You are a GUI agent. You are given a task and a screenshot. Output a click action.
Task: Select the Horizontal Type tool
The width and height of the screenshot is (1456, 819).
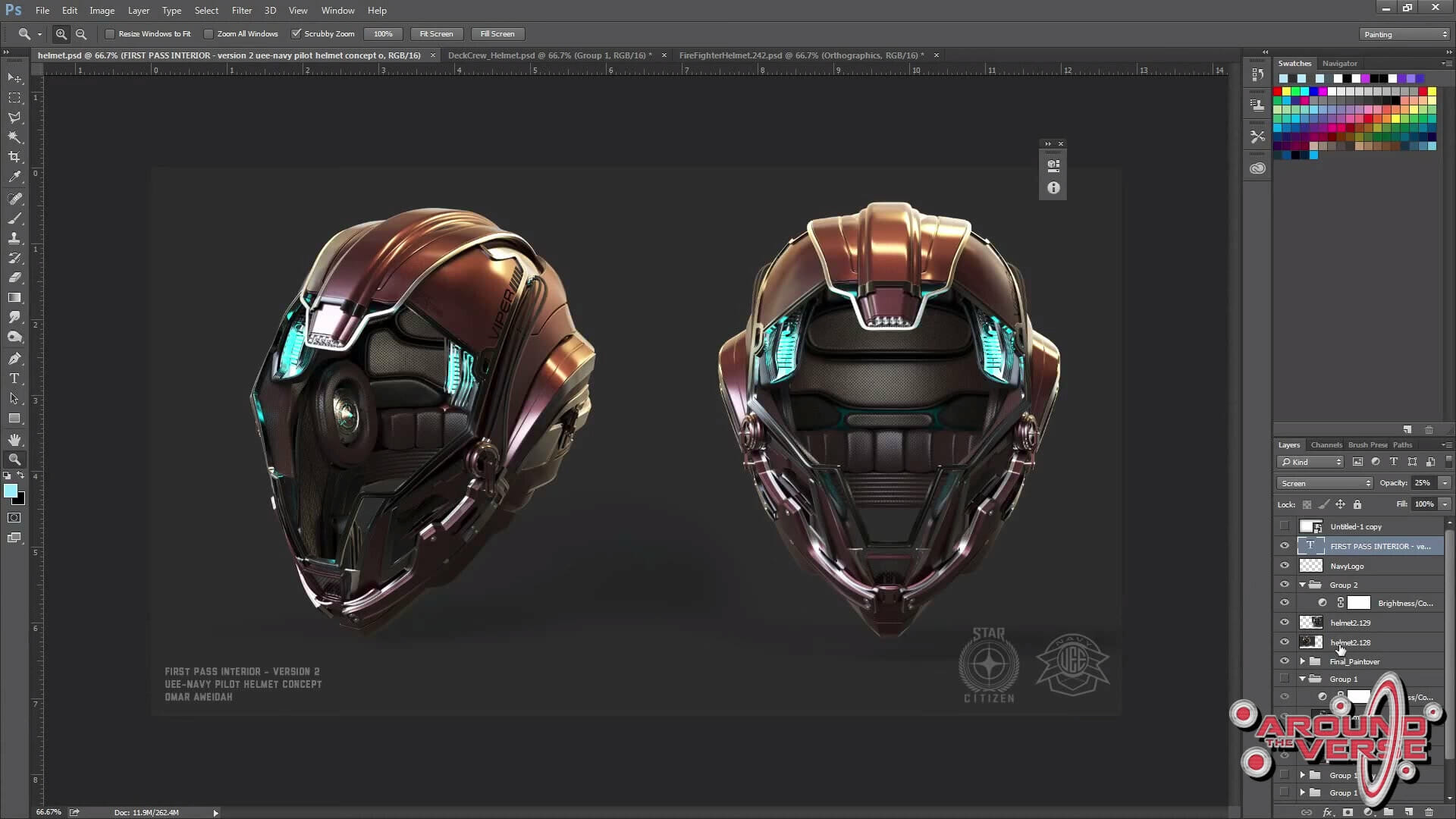coord(14,378)
